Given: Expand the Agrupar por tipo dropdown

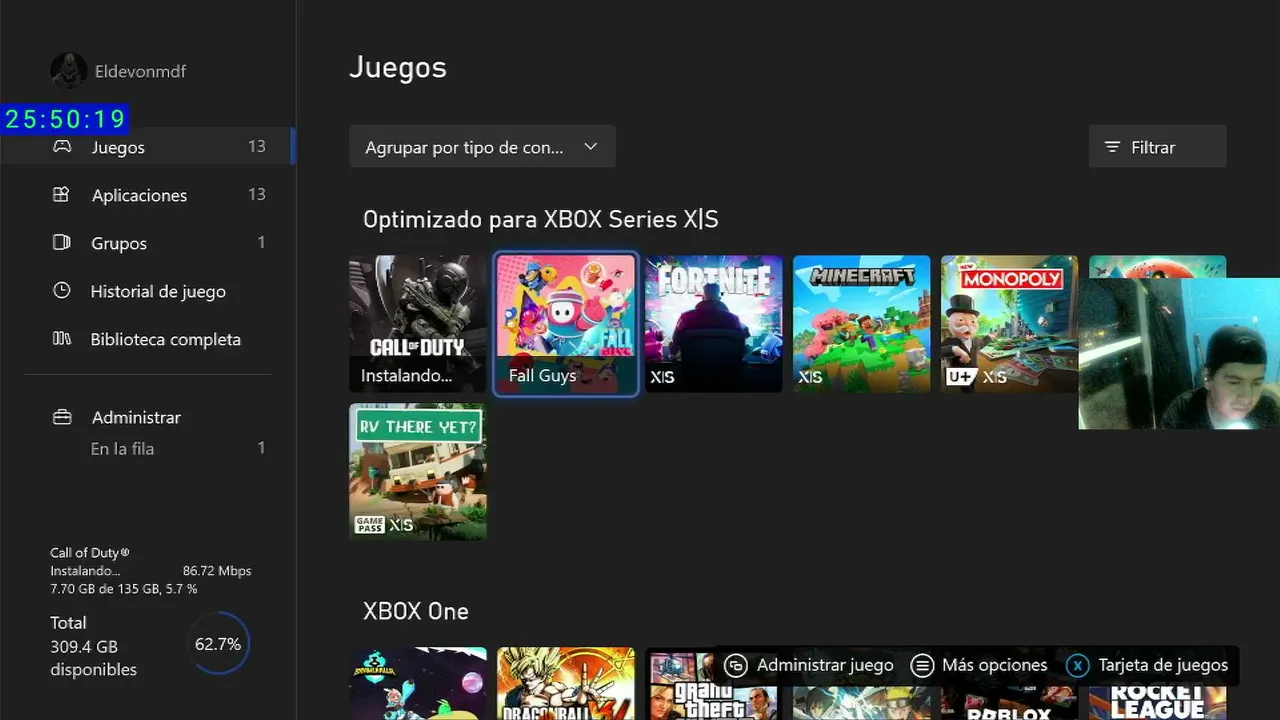Looking at the screenshot, I should 482,147.
